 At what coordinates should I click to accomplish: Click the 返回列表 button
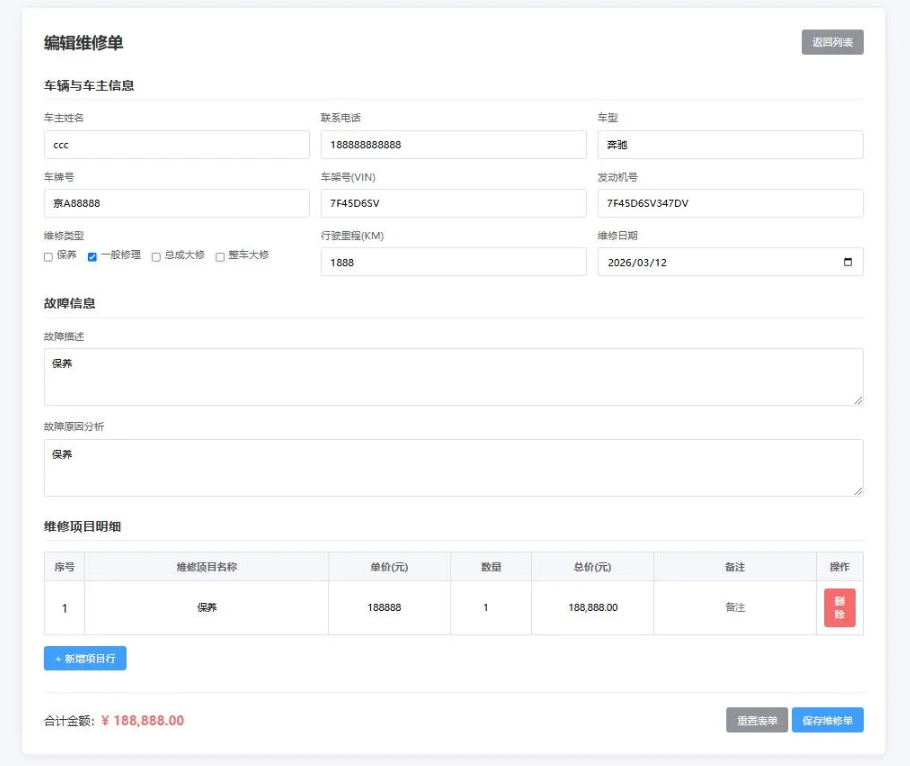coord(832,42)
